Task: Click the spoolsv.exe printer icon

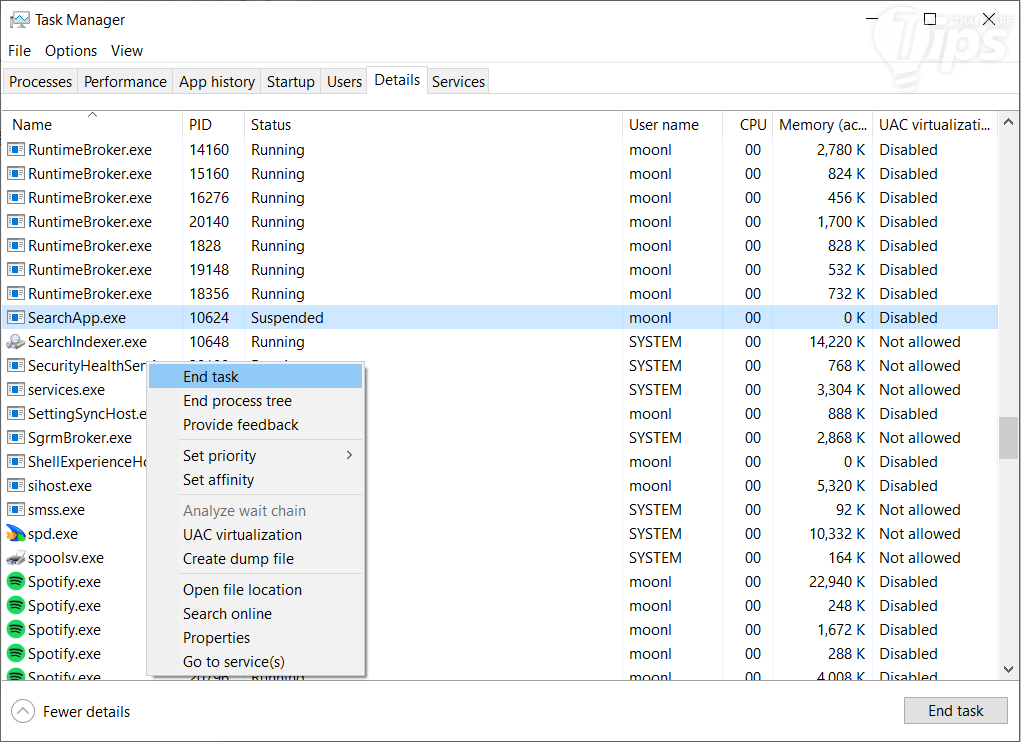Action: (x=16, y=558)
